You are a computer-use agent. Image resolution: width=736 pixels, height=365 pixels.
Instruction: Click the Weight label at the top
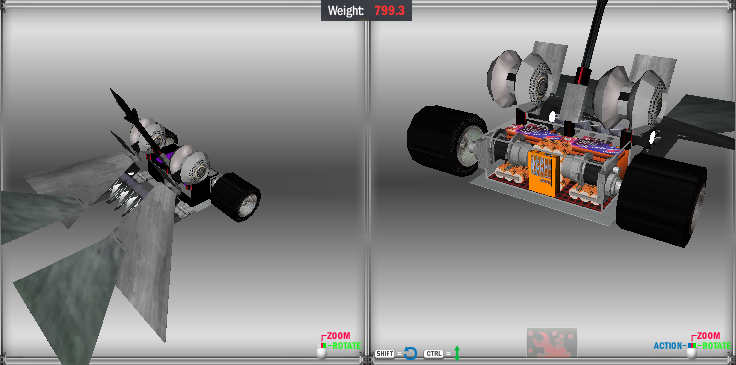click(x=345, y=11)
